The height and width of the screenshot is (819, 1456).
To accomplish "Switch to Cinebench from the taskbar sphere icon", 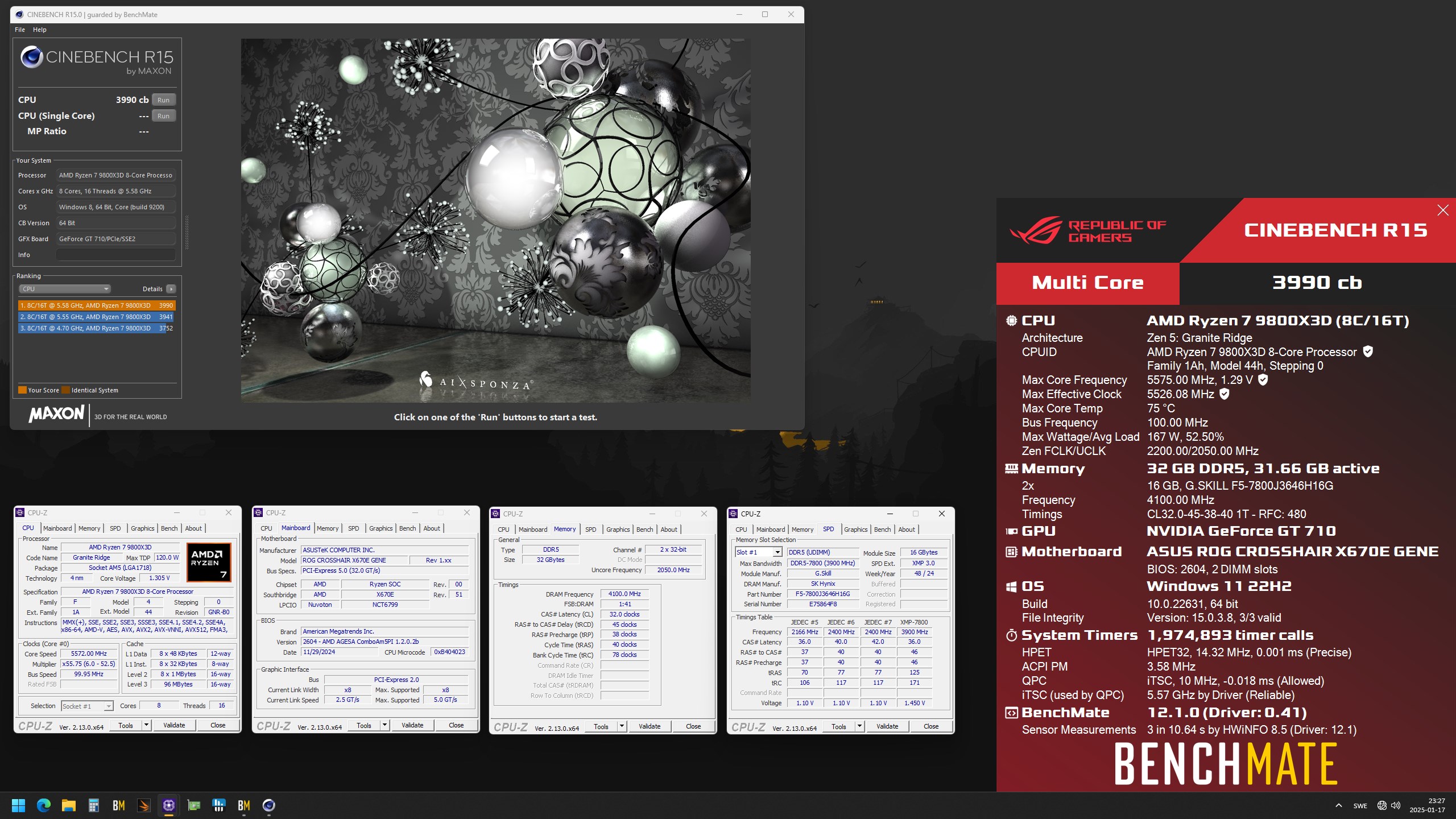I will click(x=269, y=805).
